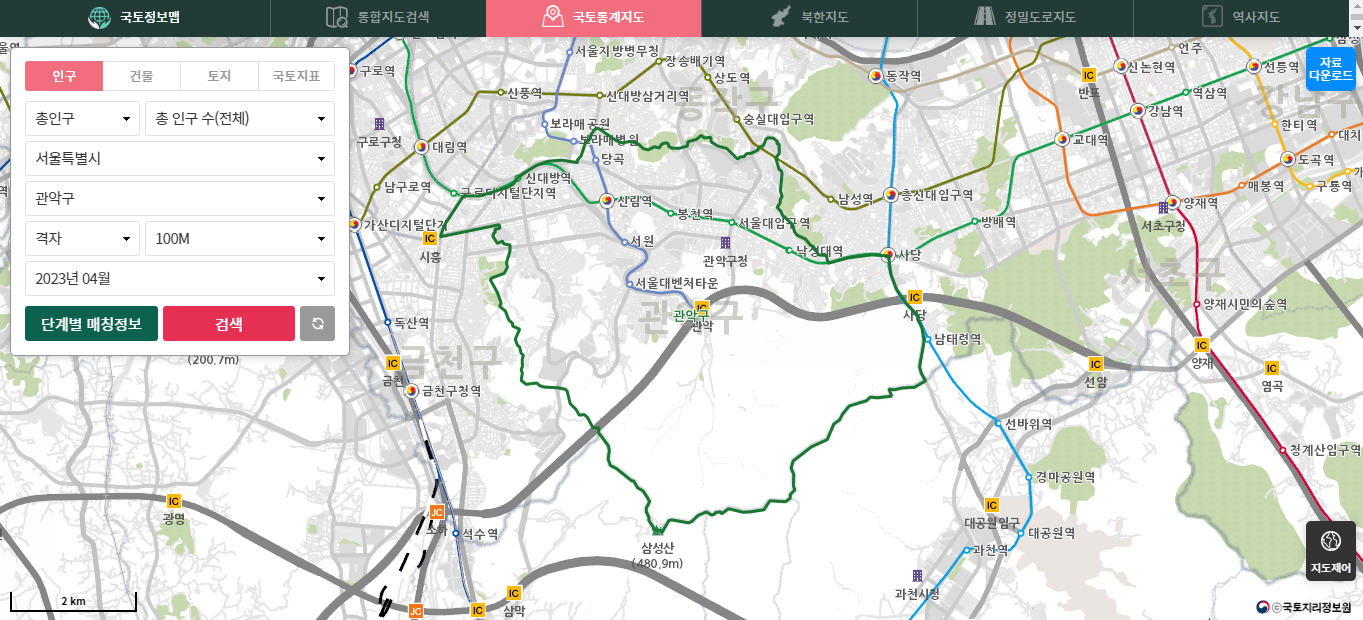Click the gray refresh reset icon
Viewport: 1363px width, 620px height.
(x=318, y=324)
